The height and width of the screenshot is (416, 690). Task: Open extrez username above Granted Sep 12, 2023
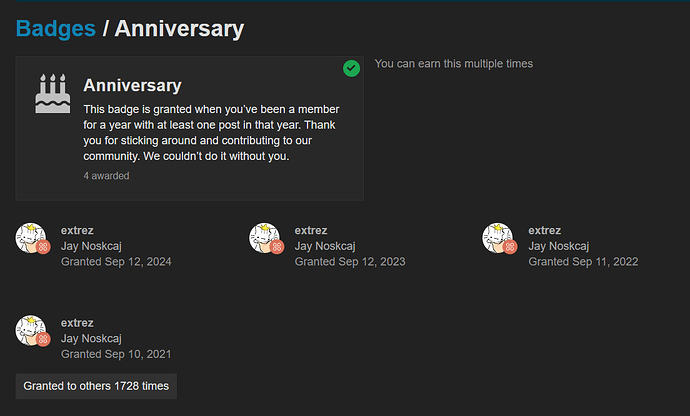[311, 230]
